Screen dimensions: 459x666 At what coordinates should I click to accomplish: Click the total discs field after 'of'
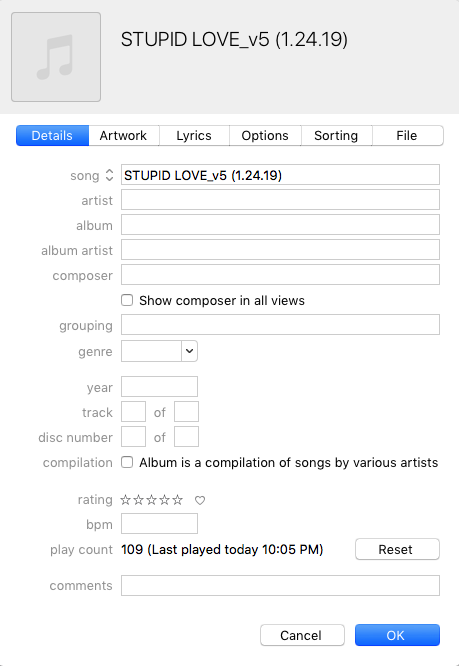(x=186, y=437)
